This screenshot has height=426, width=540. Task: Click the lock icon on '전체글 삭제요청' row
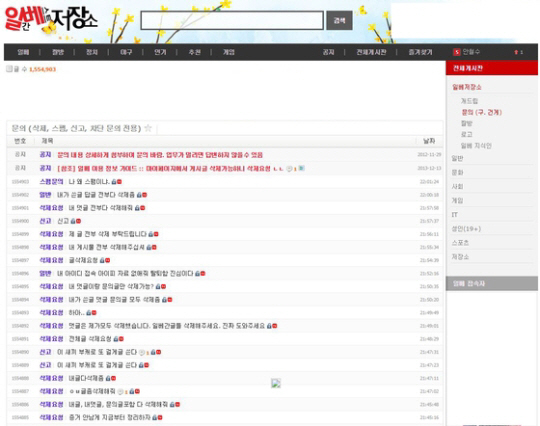click(116, 339)
